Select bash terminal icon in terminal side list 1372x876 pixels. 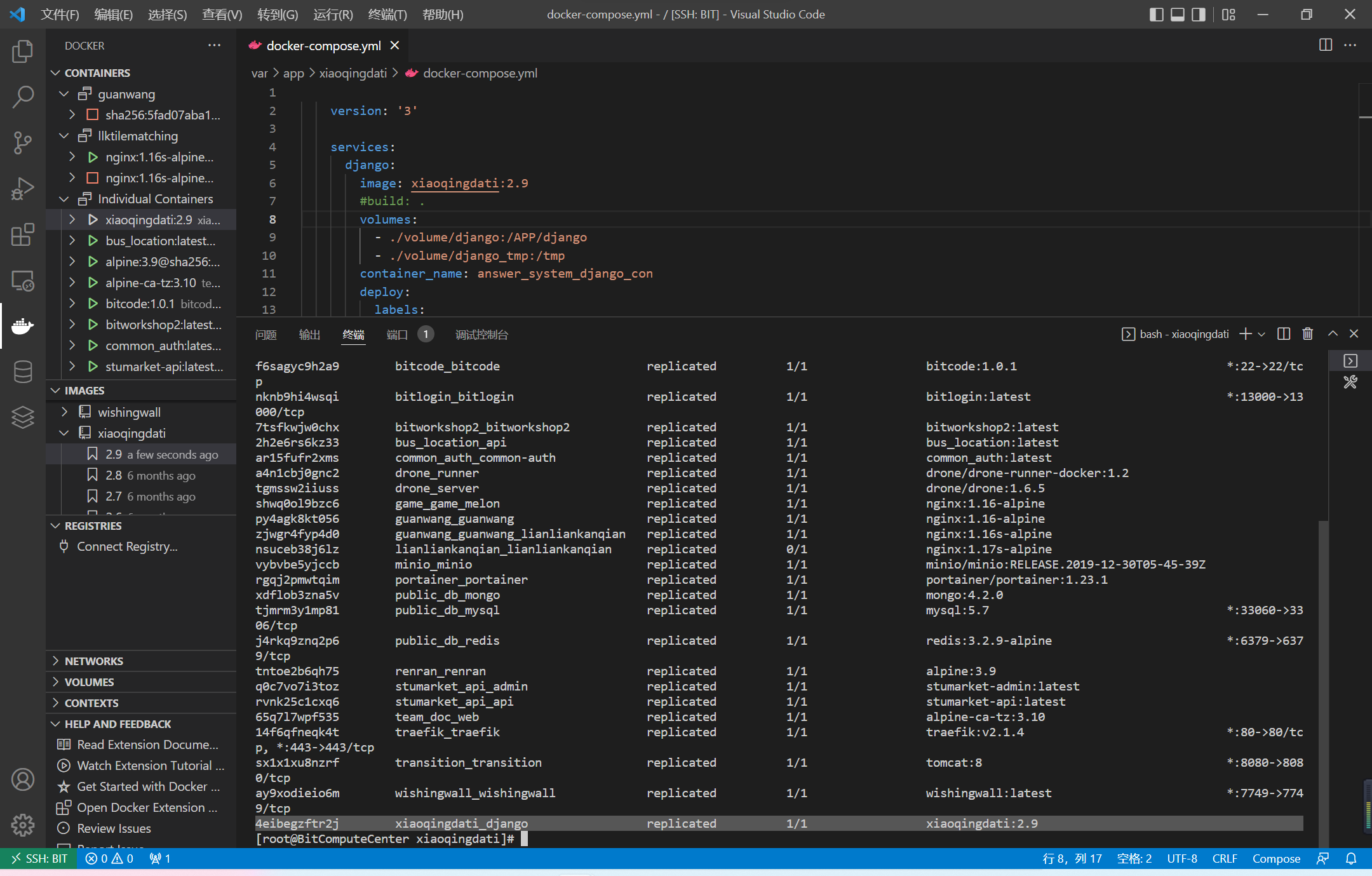point(1350,361)
